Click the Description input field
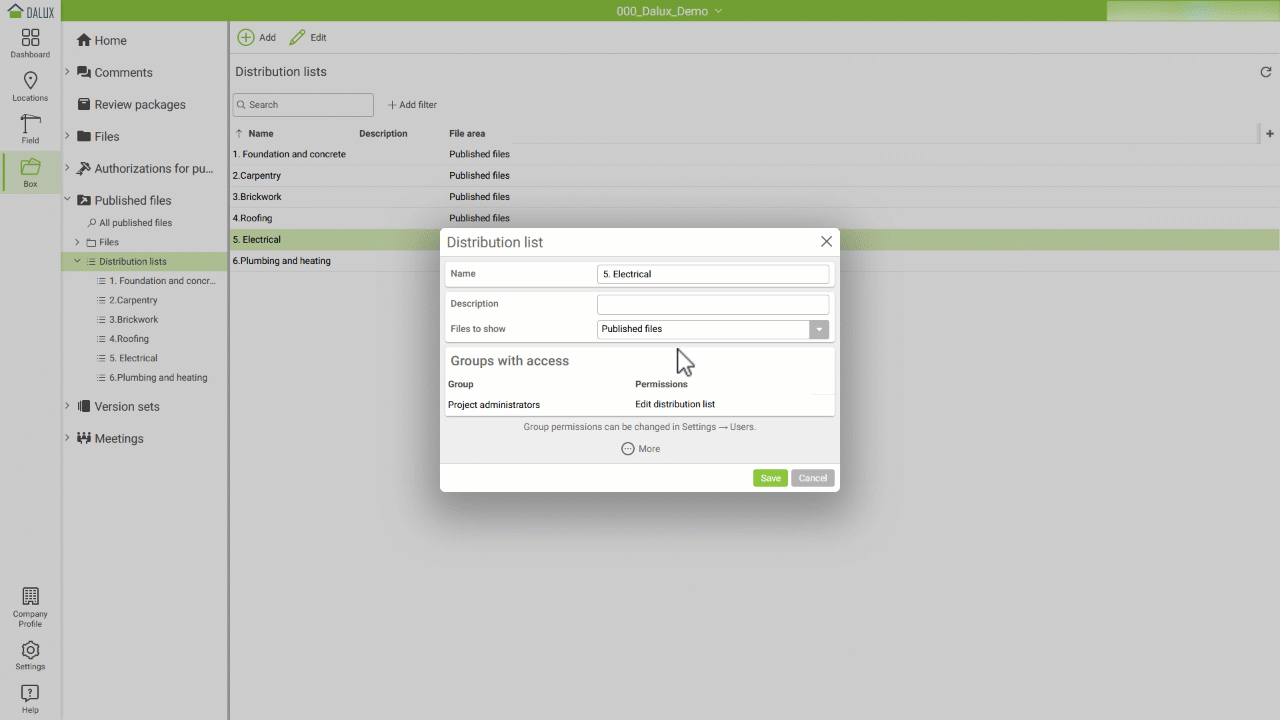This screenshot has height=720, width=1280. point(712,304)
